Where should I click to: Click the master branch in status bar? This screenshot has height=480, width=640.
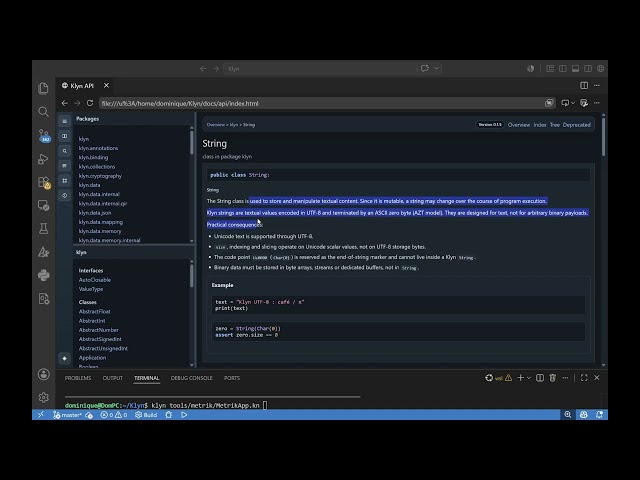(x=68, y=415)
